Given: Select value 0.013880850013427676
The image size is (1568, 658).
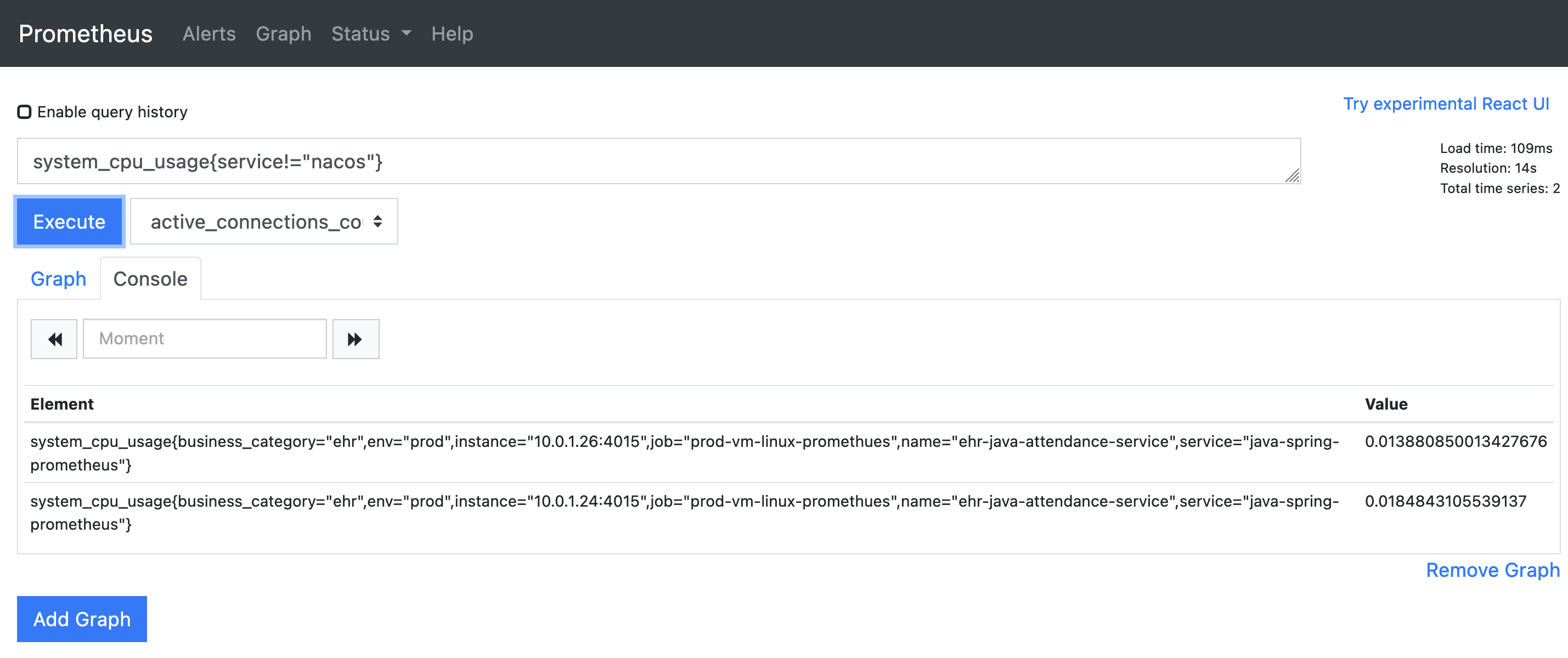Looking at the screenshot, I should pos(1456,441).
